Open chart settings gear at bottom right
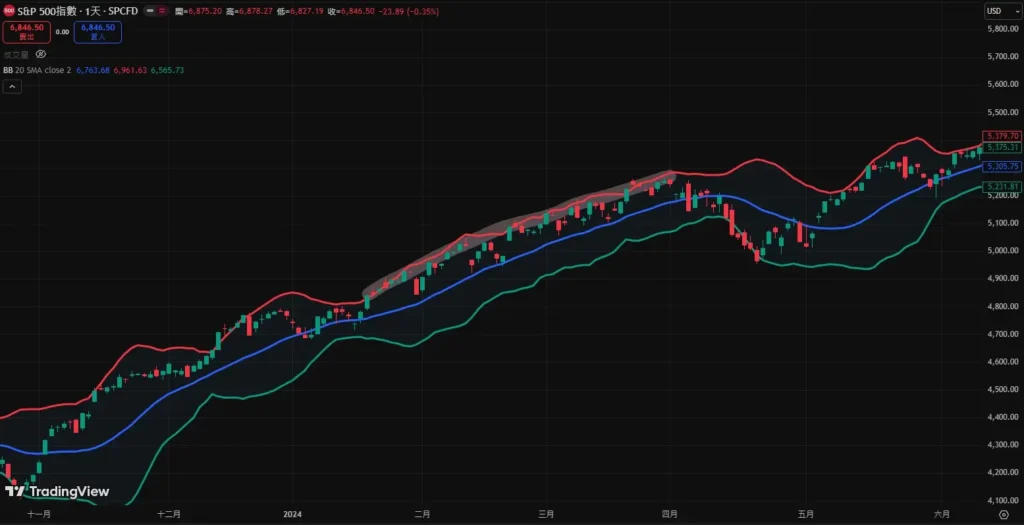 point(1003,513)
